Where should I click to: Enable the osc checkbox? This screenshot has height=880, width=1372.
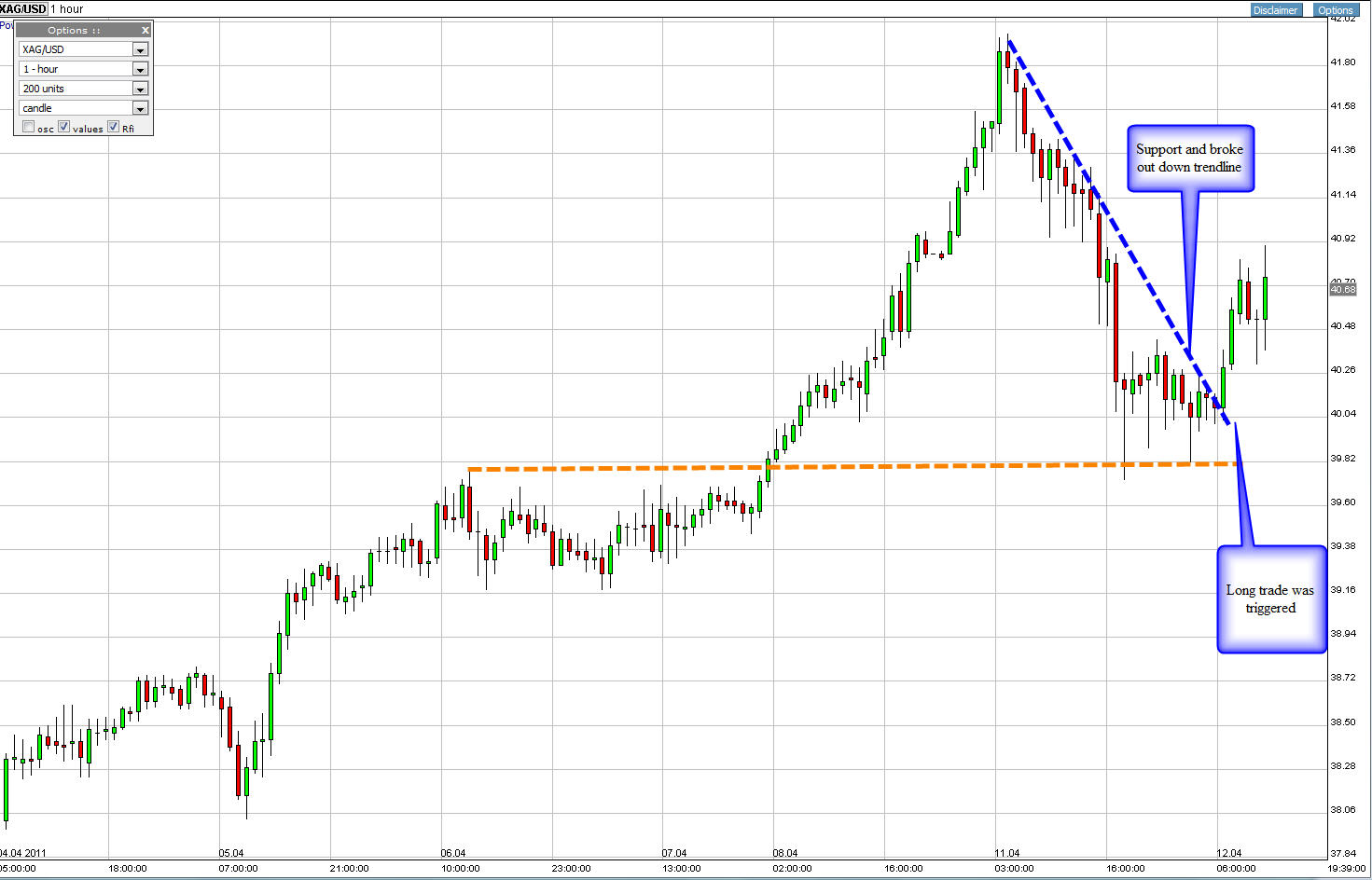click(x=29, y=127)
